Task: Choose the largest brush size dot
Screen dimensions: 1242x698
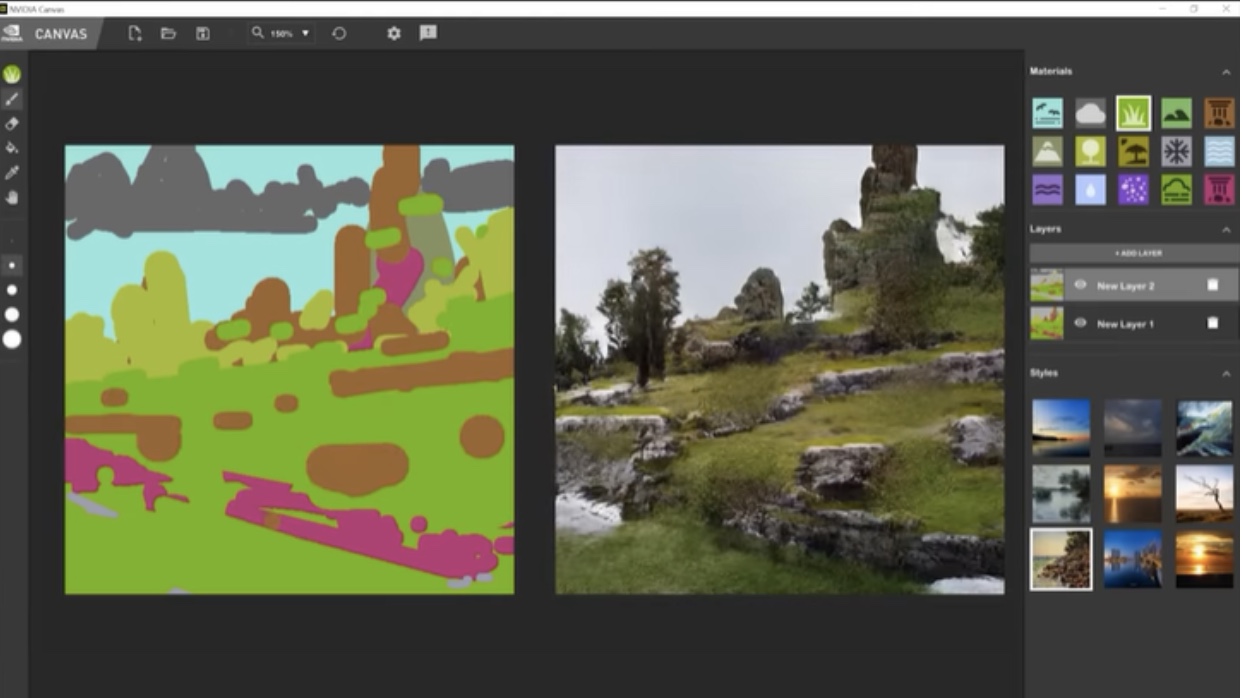Action: (x=12, y=339)
